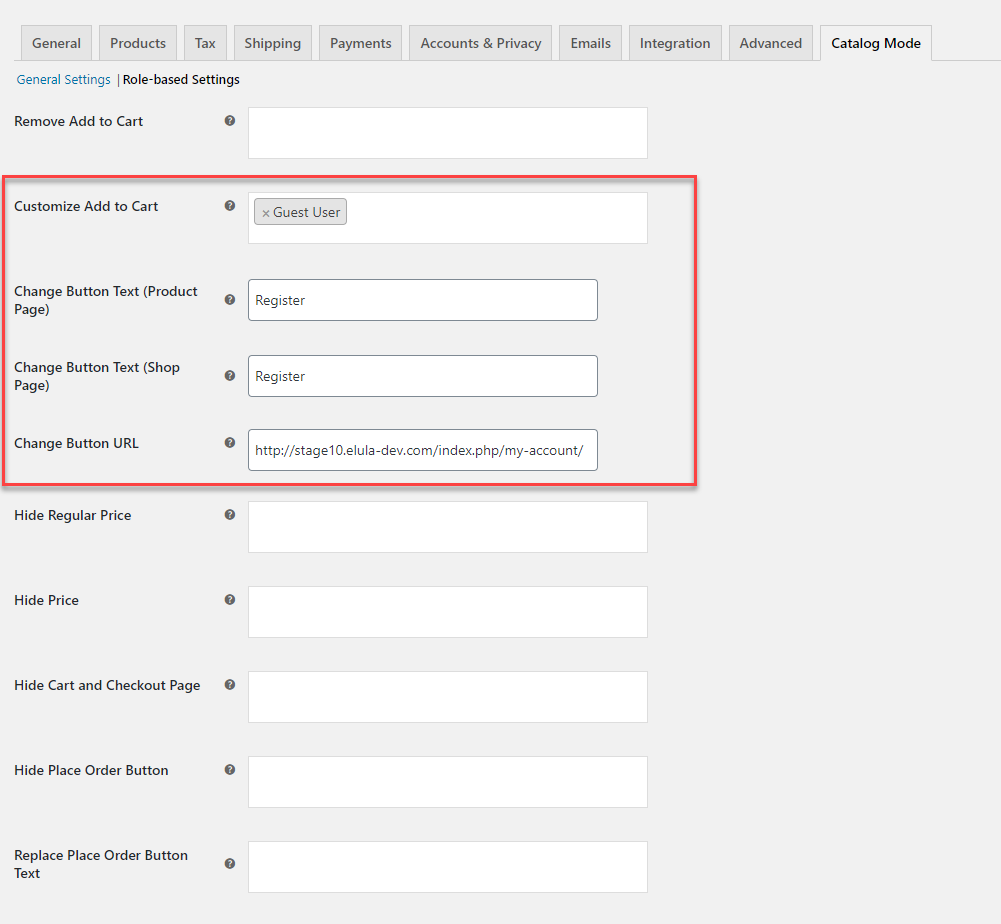
Task: Click help icon next to Remove Add to Cart
Action: 230,121
